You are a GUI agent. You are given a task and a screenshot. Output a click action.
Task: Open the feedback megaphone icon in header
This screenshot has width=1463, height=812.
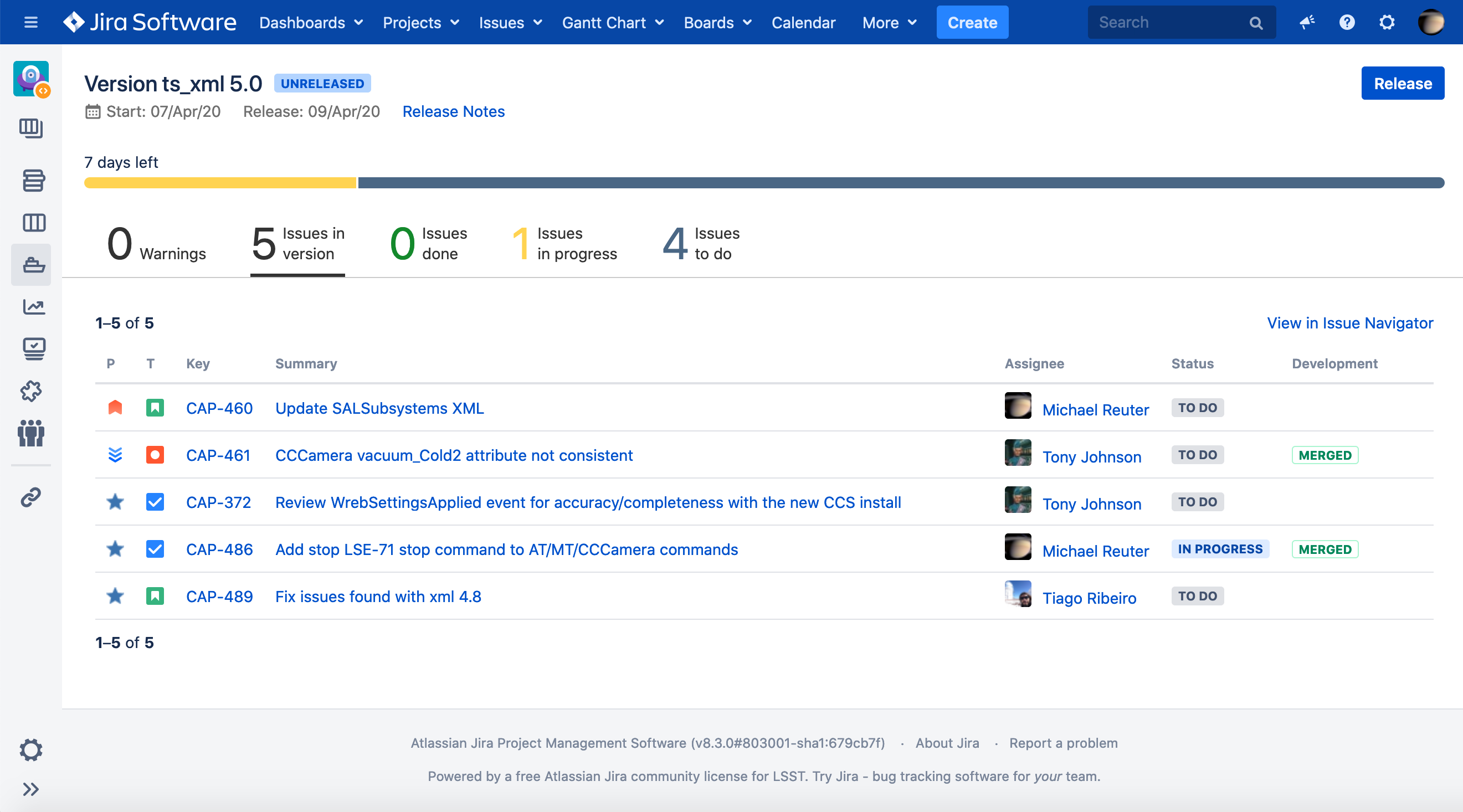(1307, 23)
